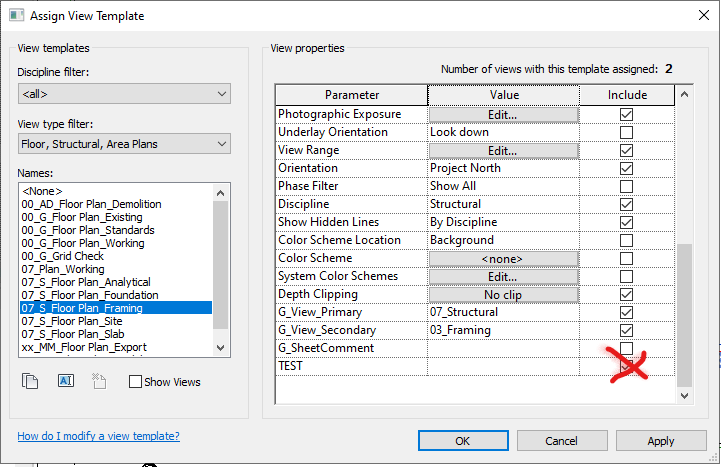Click the Duplicate view template icon

pos(30,381)
